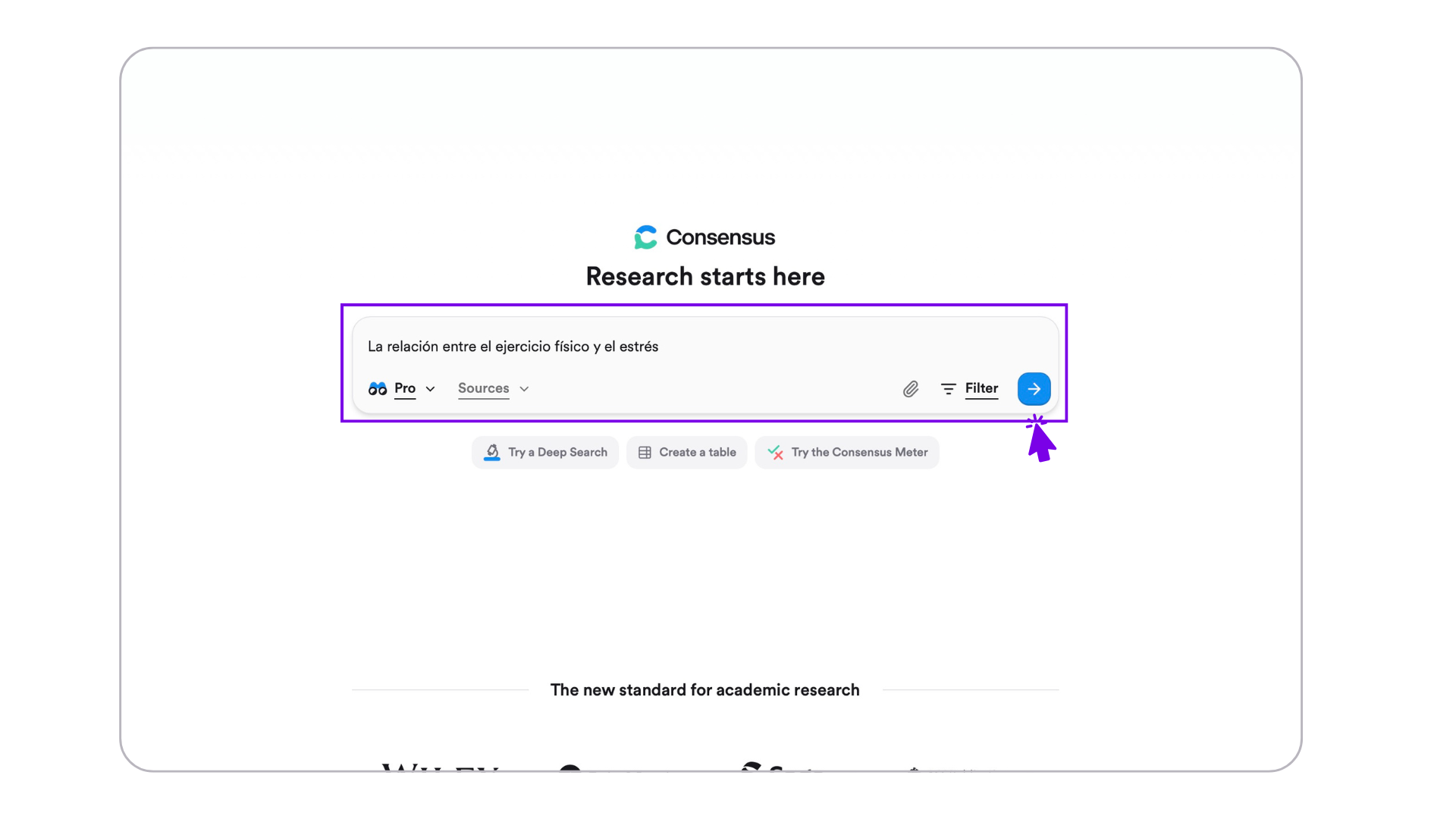Click the Consensus speech-bubble logo icon

pos(645,237)
